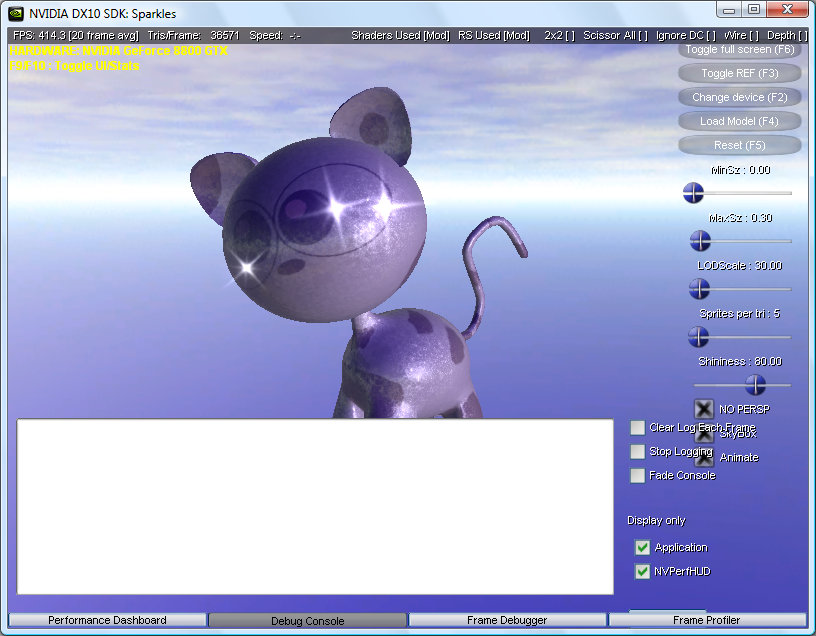Switch to the Frame Debugger tab
This screenshot has height=636, width=816.
507,620
